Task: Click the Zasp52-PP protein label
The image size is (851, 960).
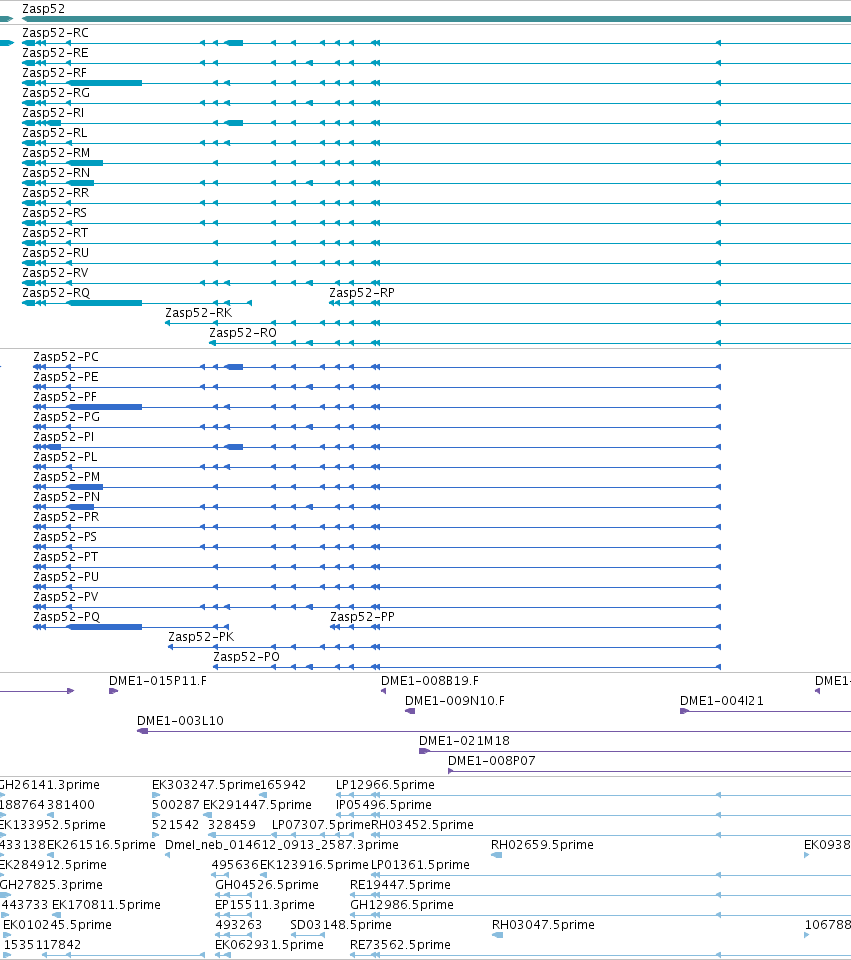Action: pos(362,617)
